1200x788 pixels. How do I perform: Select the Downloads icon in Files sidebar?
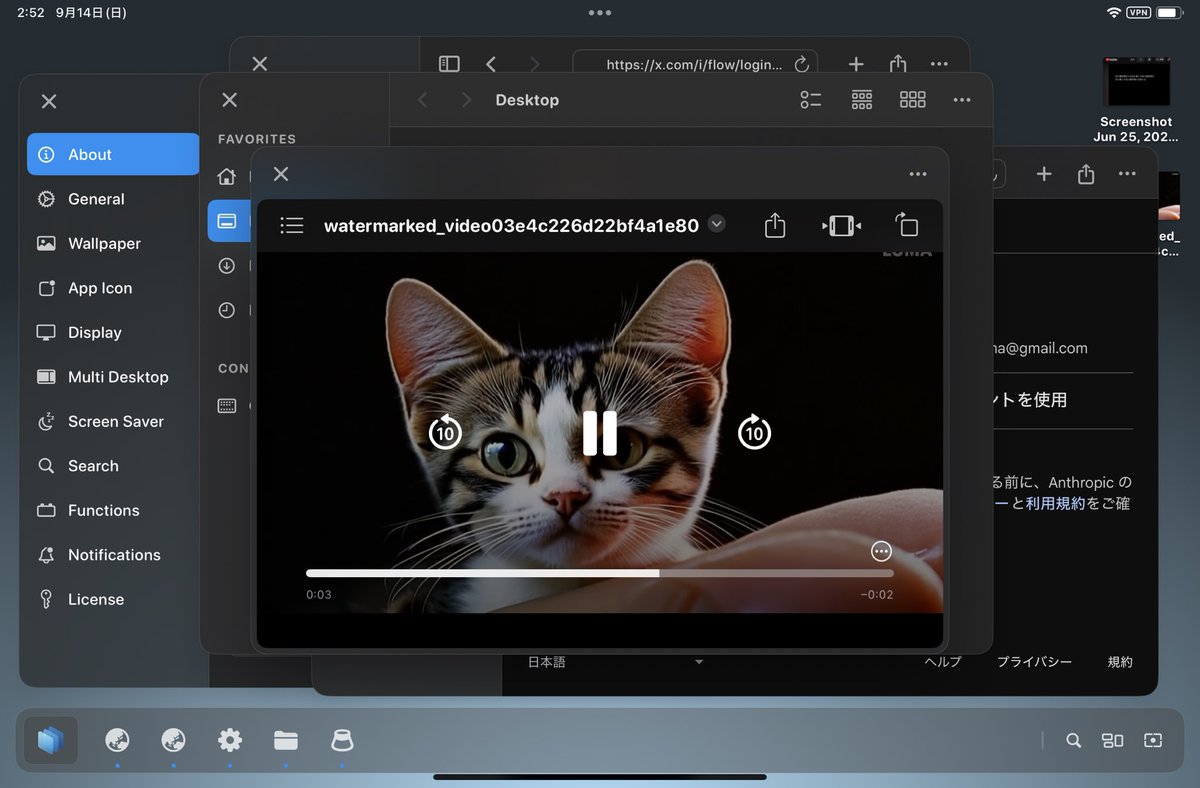[x=227, y=266]
